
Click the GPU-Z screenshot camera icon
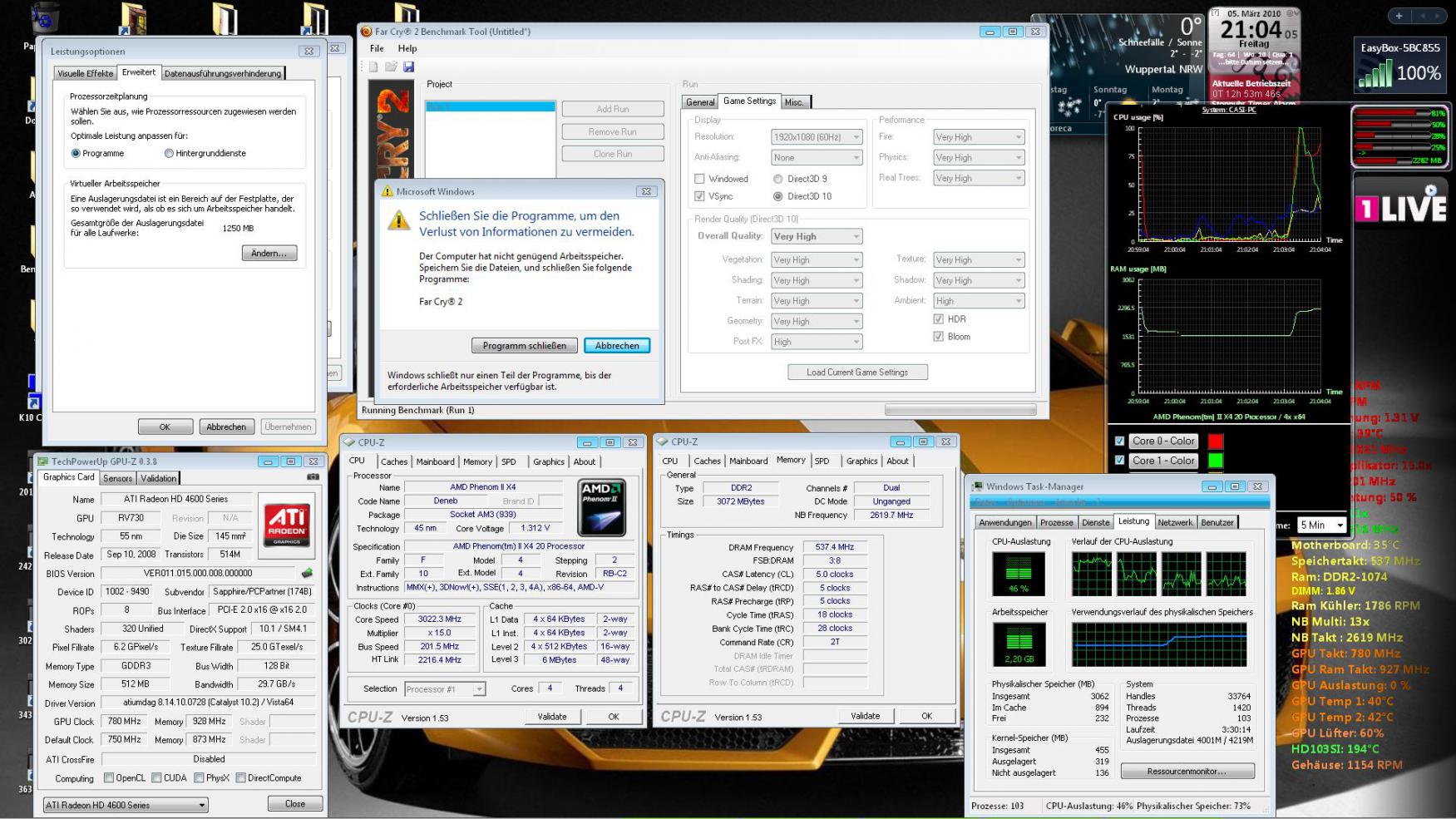pos(313,477)
